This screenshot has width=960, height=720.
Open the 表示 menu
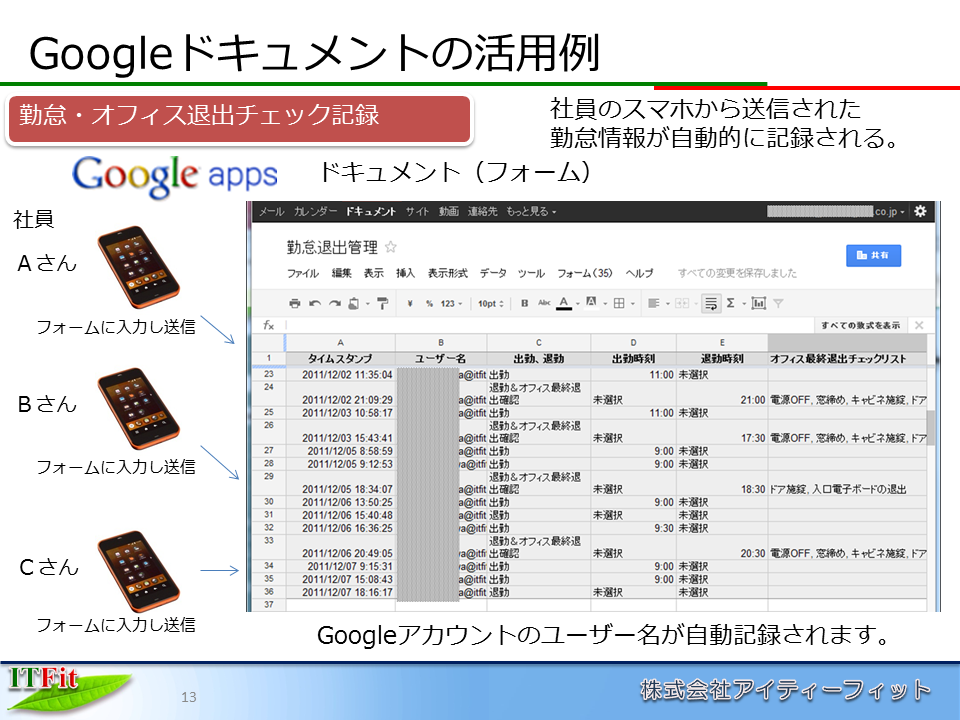pyautogui.click(x=373, y=273)
